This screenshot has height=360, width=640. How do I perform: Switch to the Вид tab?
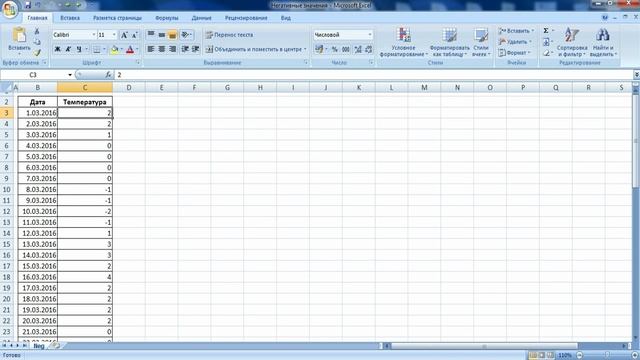pyautogui.click(x=285, y=18)
